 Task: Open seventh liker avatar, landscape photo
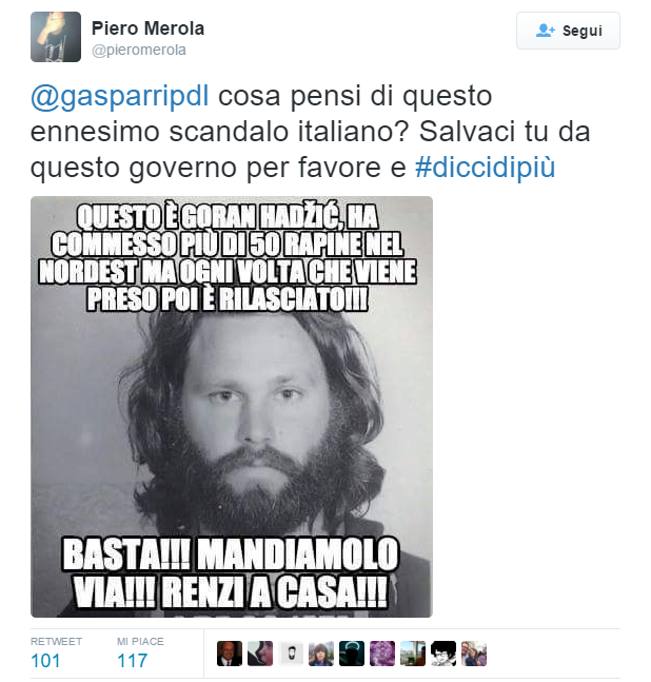413,653
